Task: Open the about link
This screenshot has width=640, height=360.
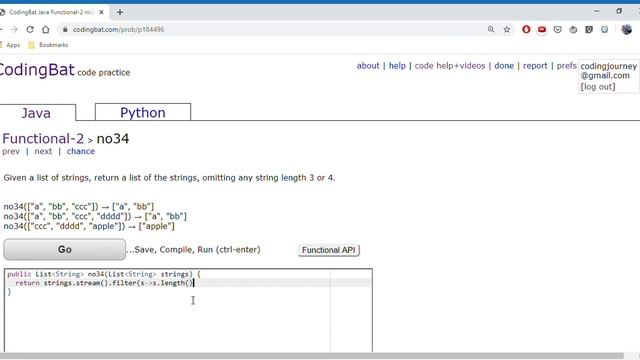Action: (x=368, y=66)
